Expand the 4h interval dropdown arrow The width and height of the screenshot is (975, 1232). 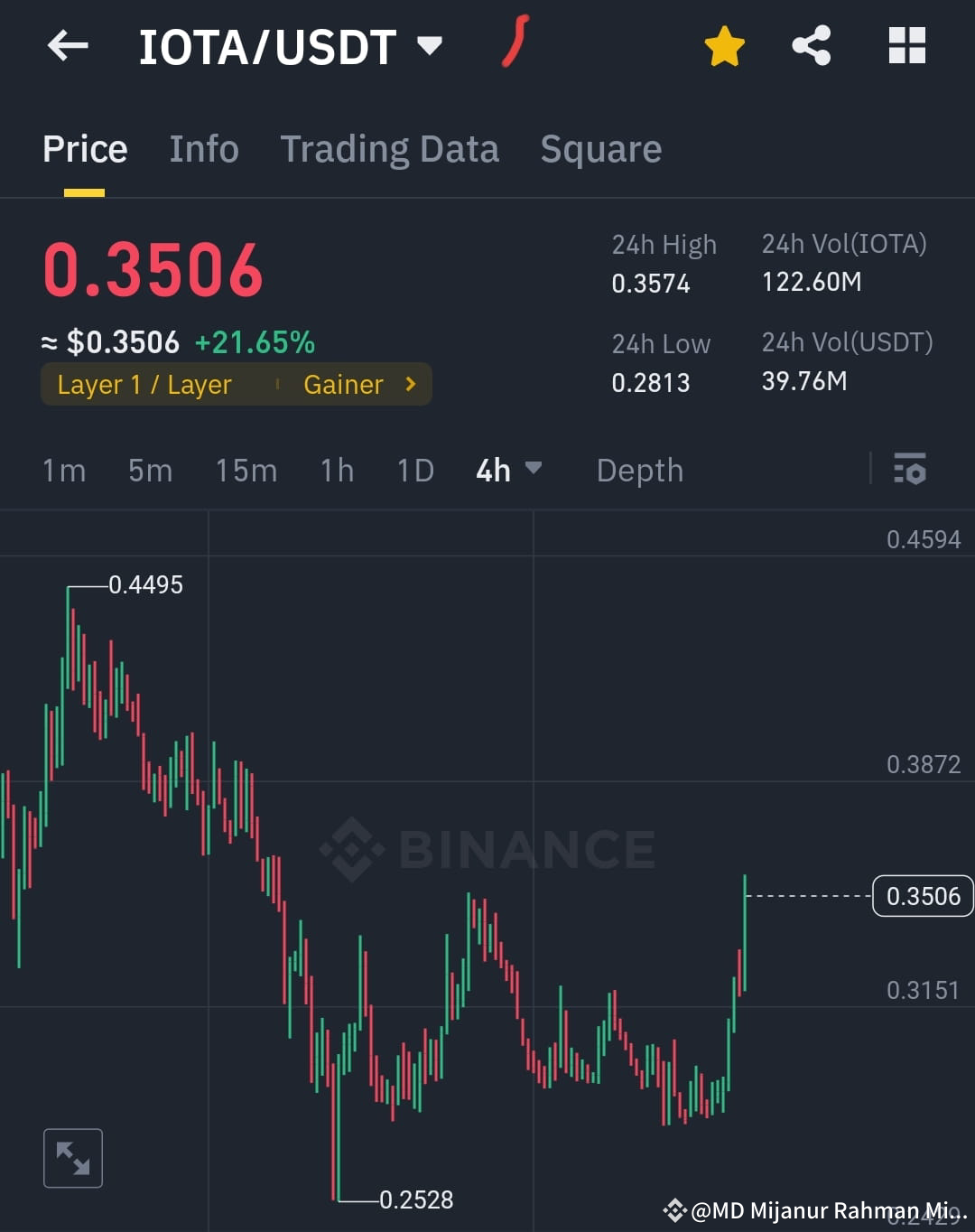point(534,470)
